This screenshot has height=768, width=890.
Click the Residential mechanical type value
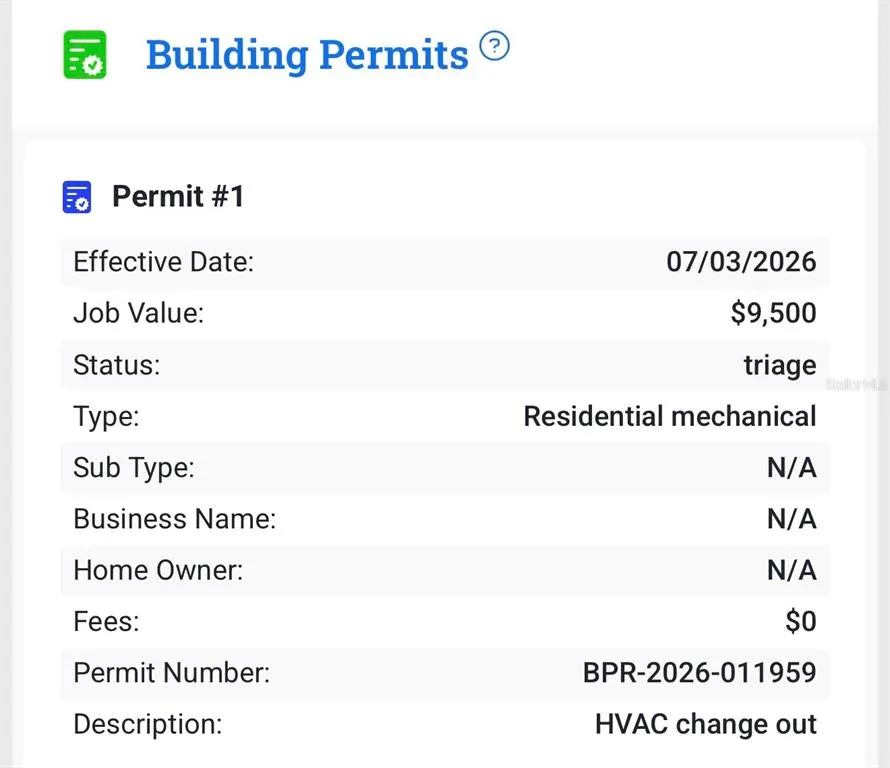click(x=670, y=416)
